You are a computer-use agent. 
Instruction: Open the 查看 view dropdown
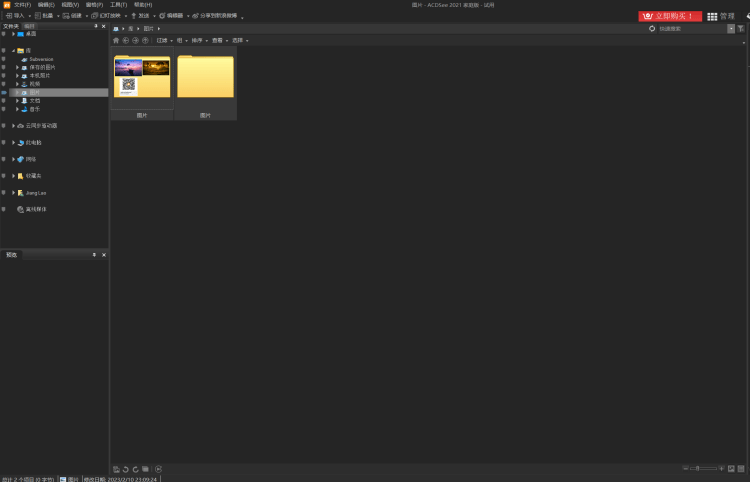coord(220,41)
